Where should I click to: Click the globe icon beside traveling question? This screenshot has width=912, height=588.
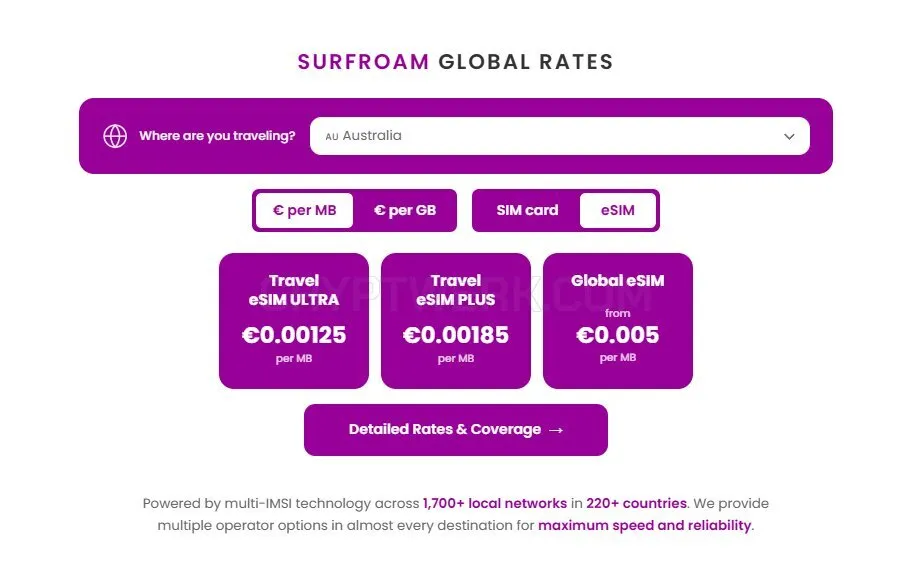(115, 136)
